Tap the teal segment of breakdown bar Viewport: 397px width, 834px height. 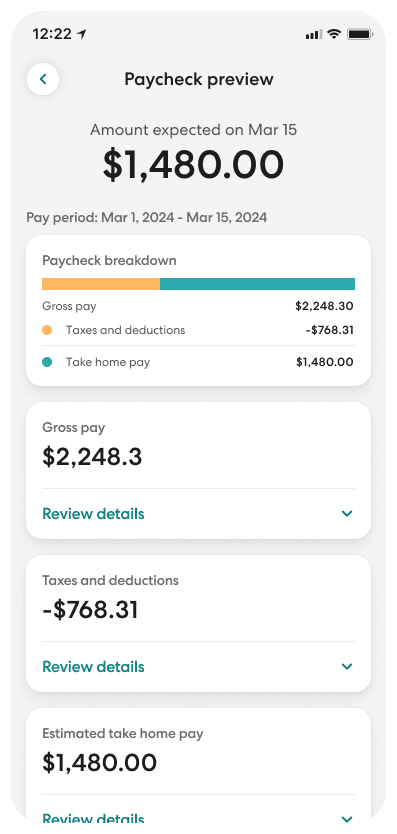click(x=258, y=284)
